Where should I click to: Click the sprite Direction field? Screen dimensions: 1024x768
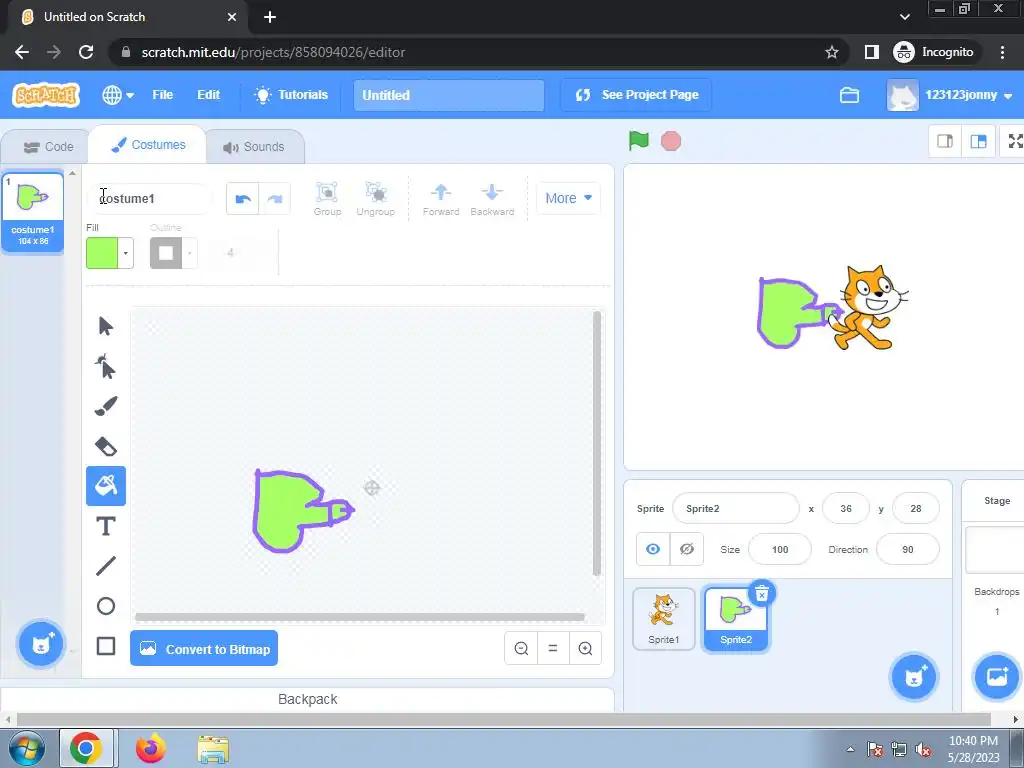(908, 549)
